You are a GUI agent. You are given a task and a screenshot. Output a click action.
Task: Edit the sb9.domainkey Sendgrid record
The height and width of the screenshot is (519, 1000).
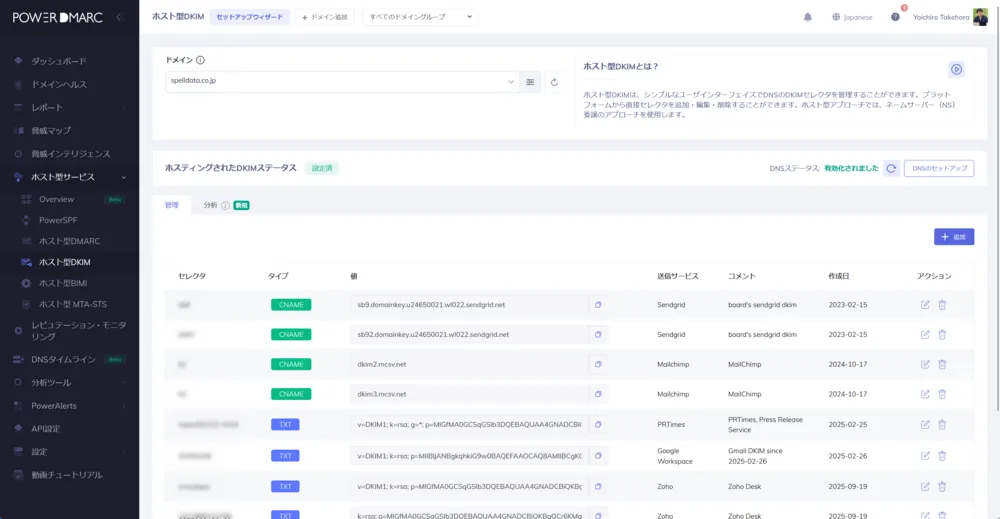(925, 305)
